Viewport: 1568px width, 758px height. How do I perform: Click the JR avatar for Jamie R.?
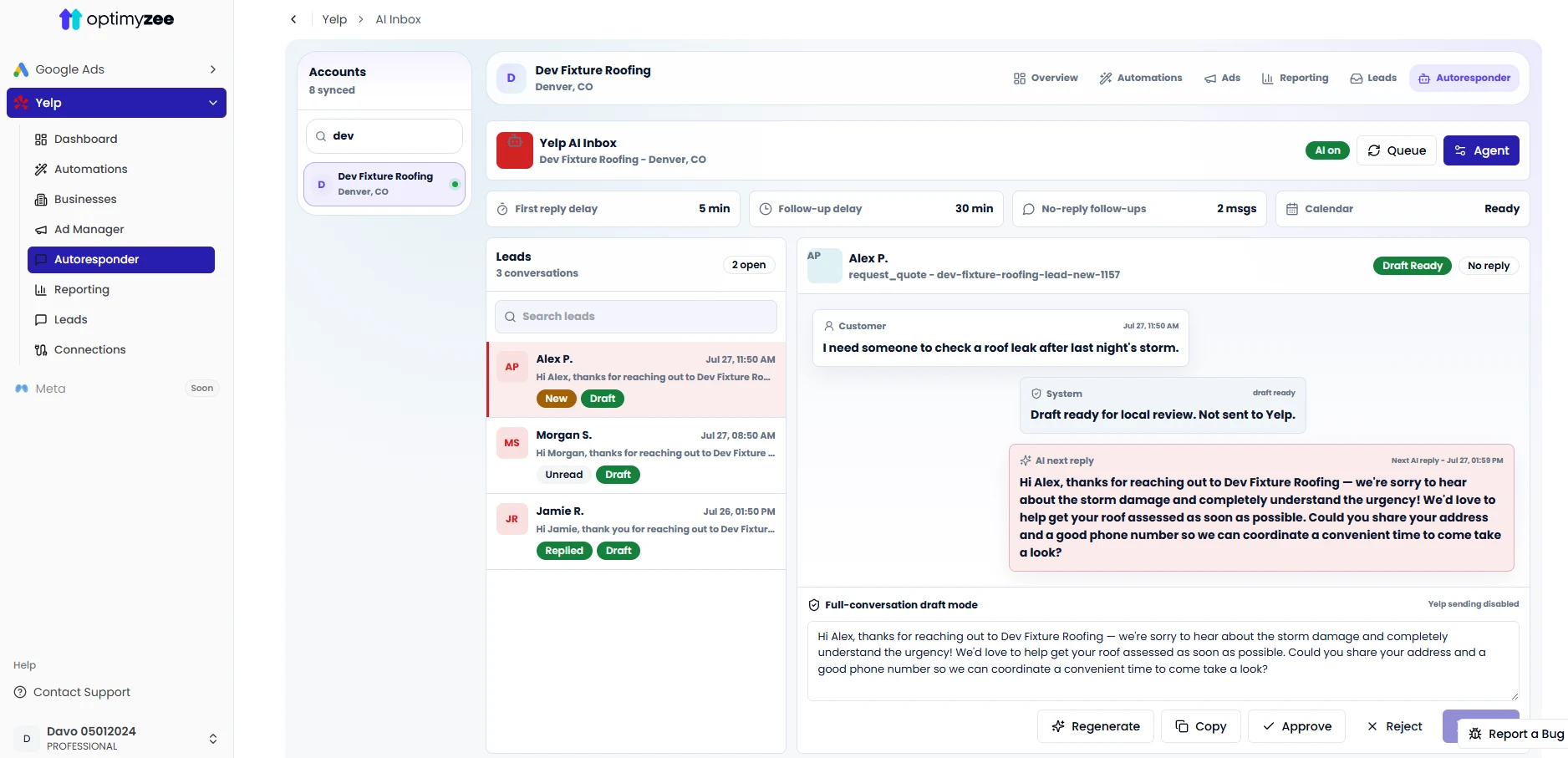(512, 519)
